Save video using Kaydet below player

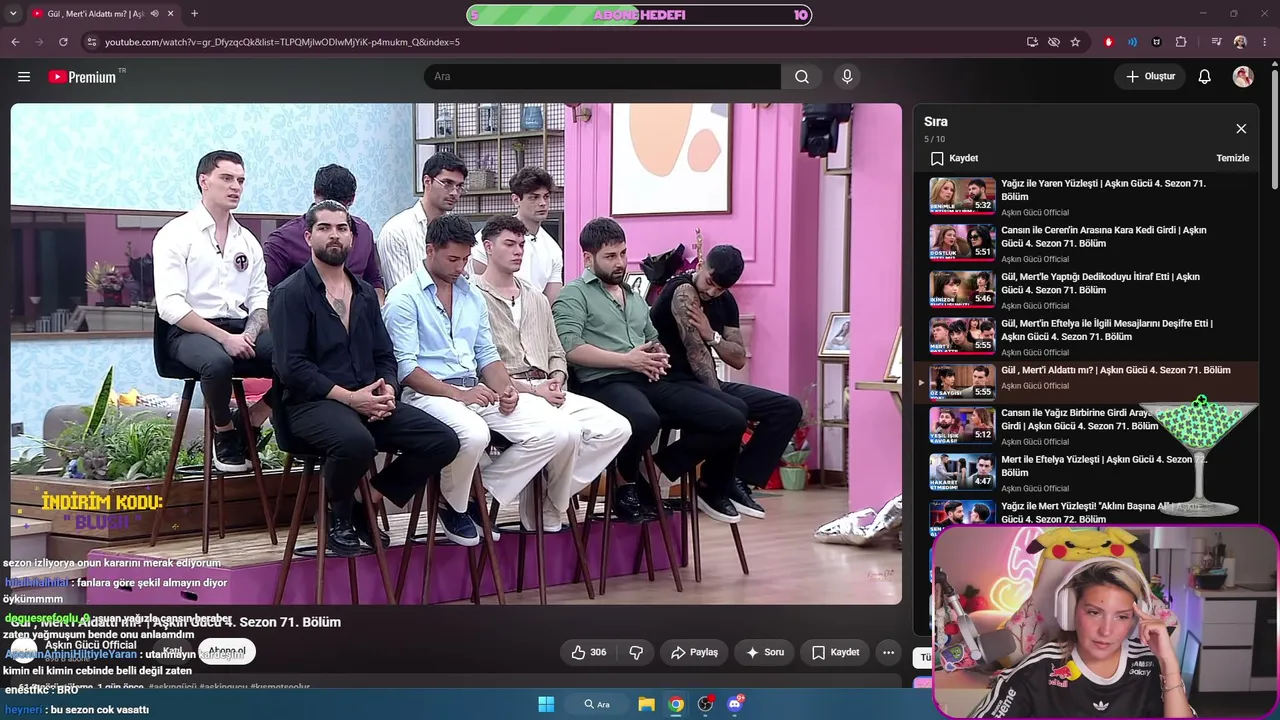(835, 652)
